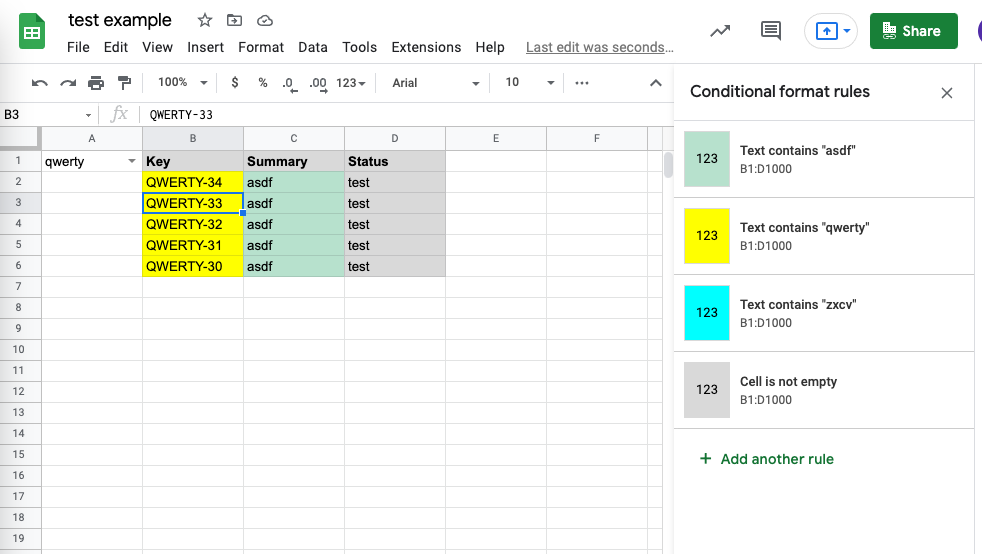The height and width of the screenshot is (554, 982).
Task: Select the Status header cell
Action: [395, 162]
